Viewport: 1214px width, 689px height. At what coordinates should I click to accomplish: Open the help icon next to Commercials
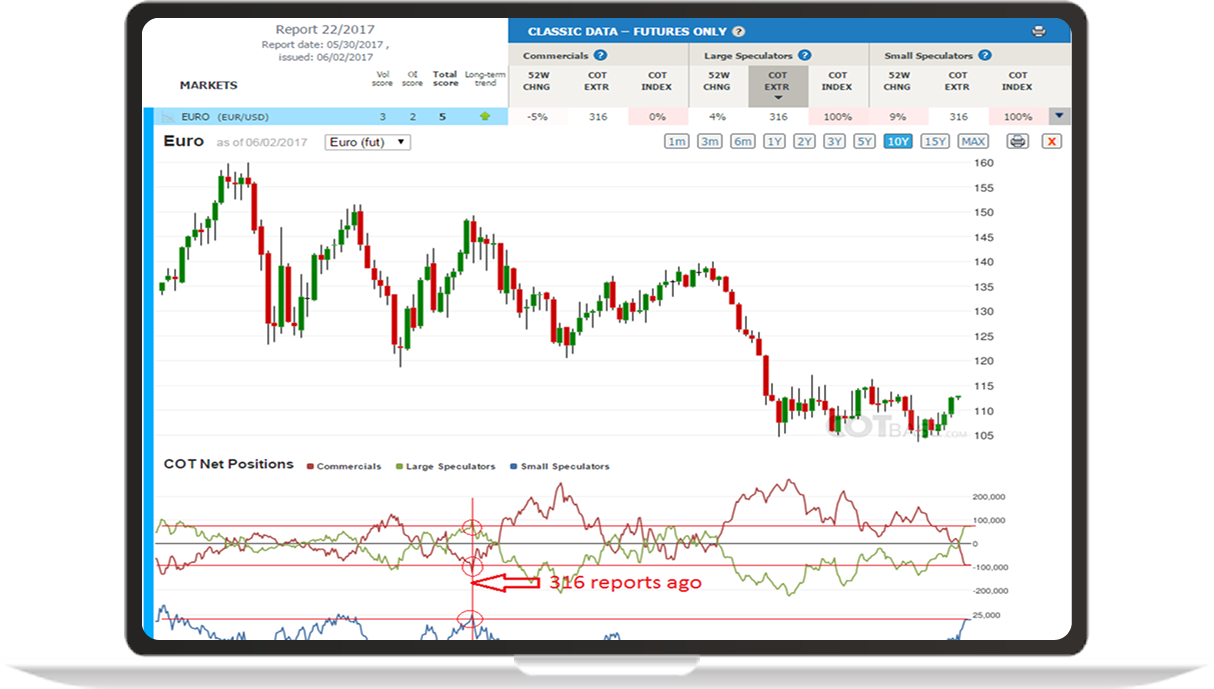click(x=600, y=56)
